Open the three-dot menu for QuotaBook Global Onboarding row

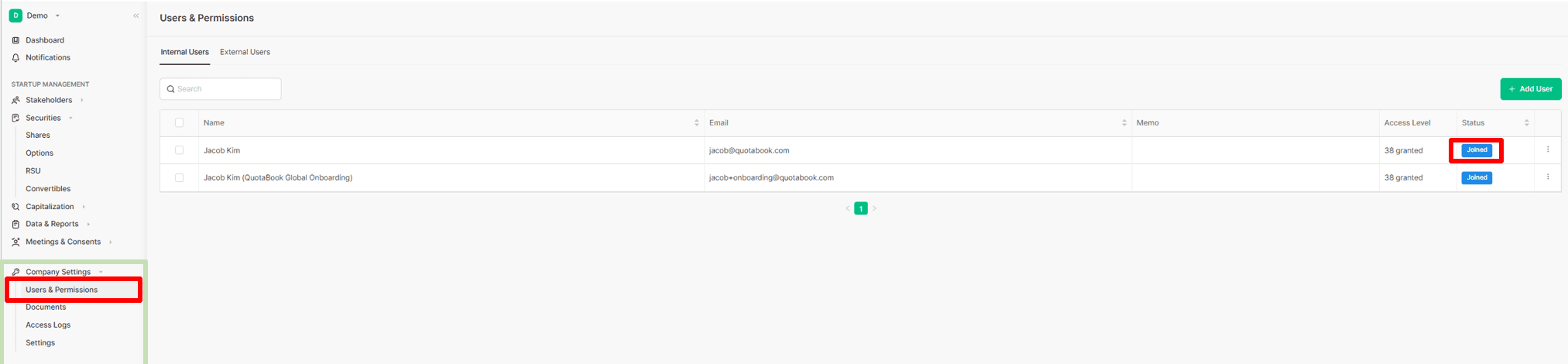click(1548, 177)
